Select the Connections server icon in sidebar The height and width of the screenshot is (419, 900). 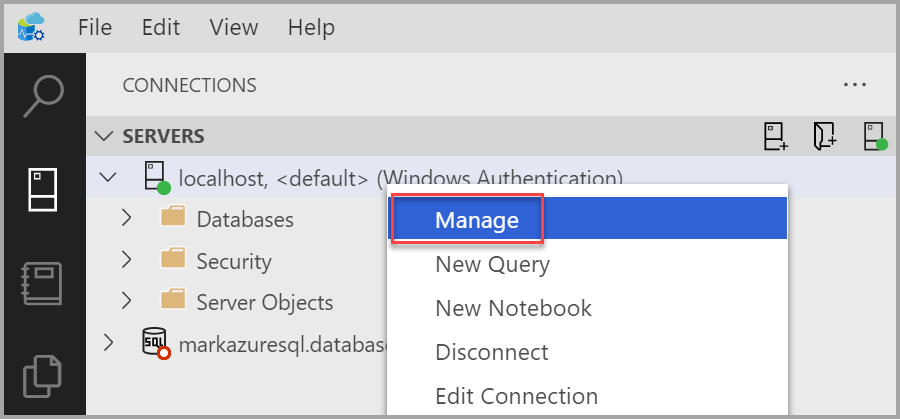pyautogui.click(x=44, y=190)
